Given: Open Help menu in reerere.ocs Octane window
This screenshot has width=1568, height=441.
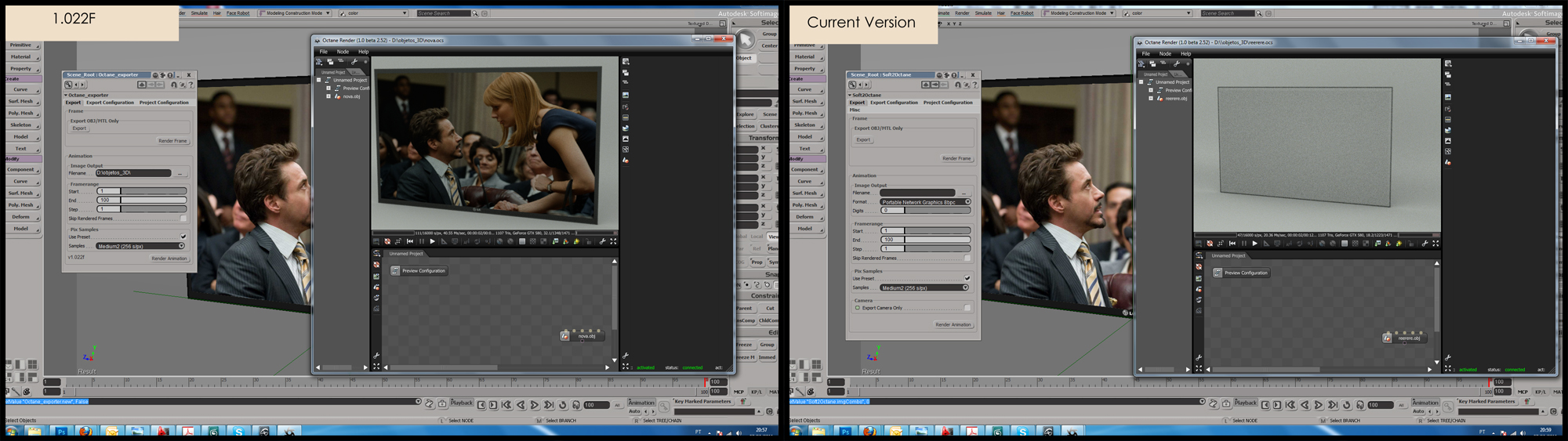Looking at the screenshot, I should click(1185, 54).
